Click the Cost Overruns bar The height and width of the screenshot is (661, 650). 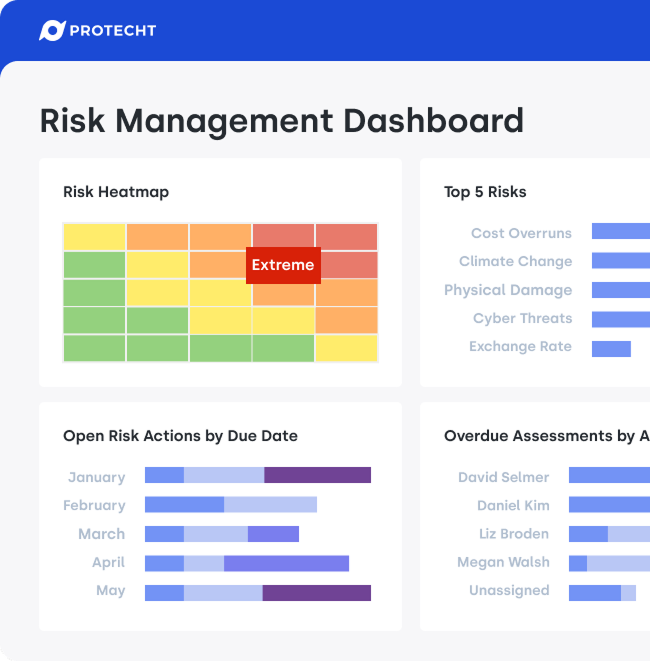(621, 231)
